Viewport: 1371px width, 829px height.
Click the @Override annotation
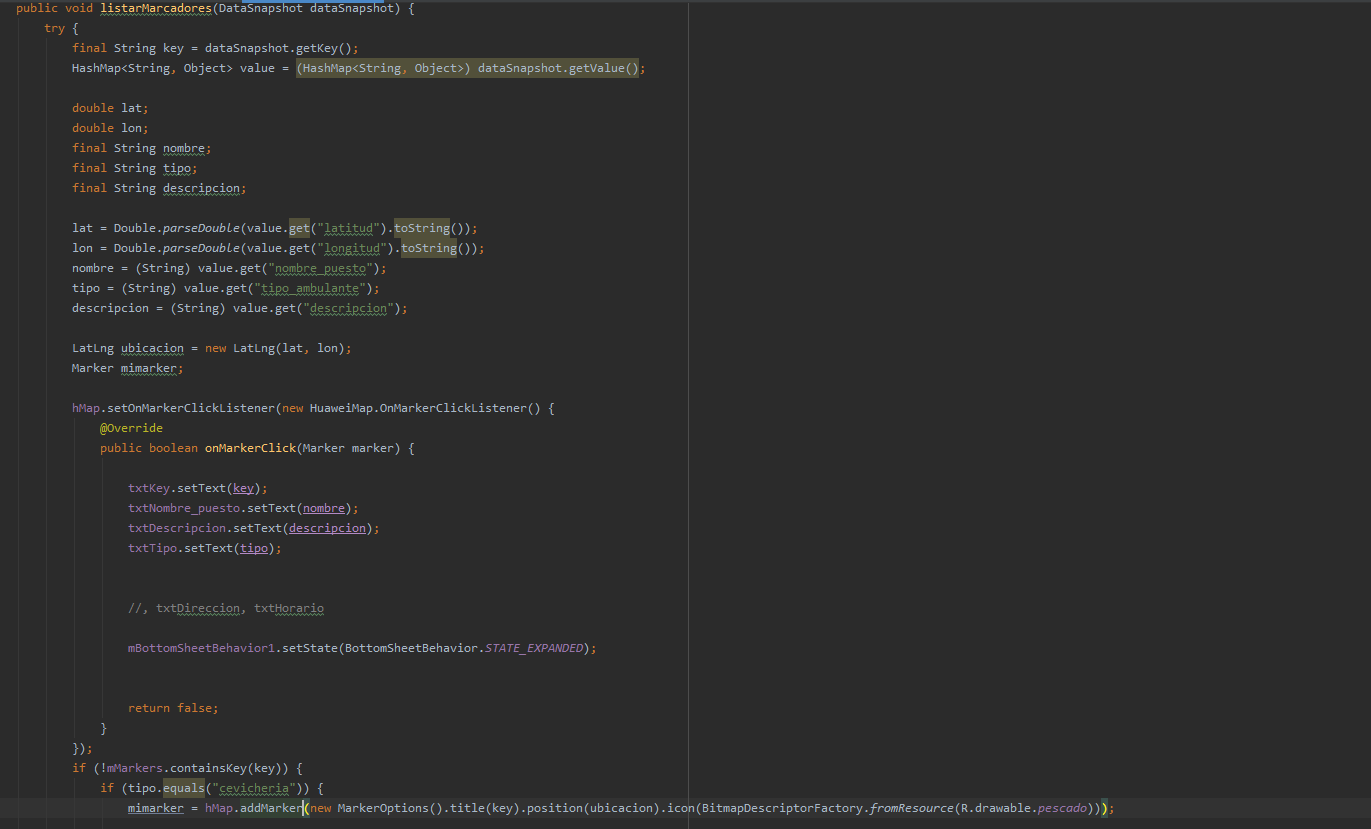[131, 428]
